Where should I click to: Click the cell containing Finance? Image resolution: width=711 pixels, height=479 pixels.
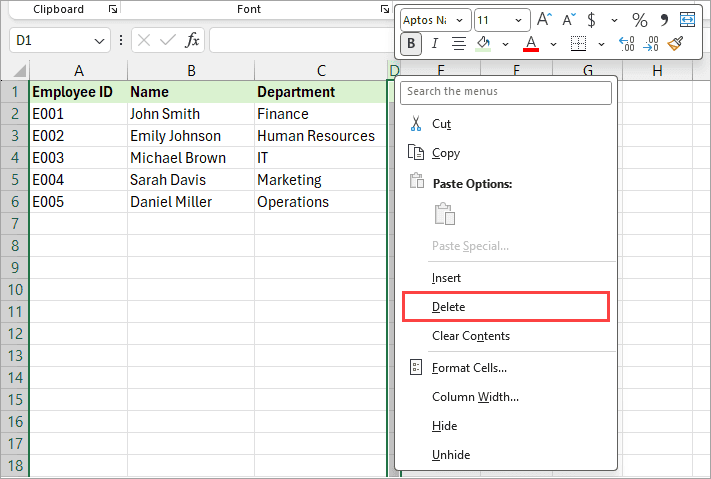coord(321,114)
